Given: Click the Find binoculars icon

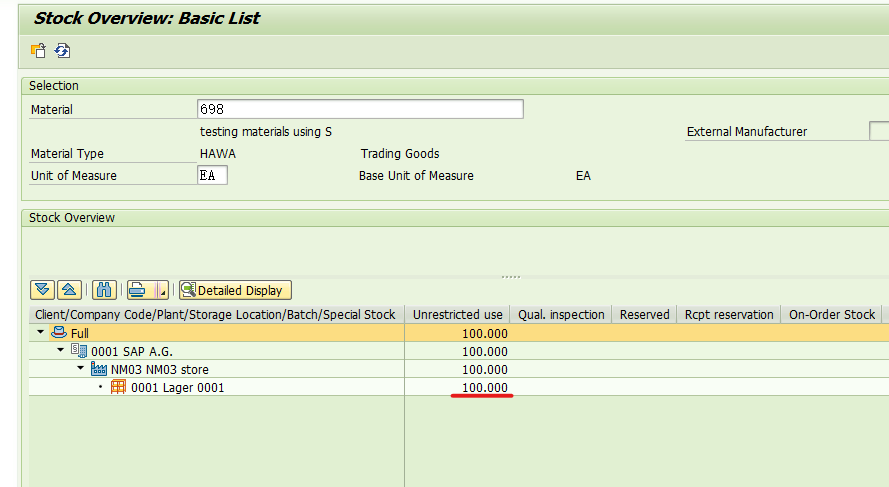Looking at the screenshot, I should pos(104,290).
